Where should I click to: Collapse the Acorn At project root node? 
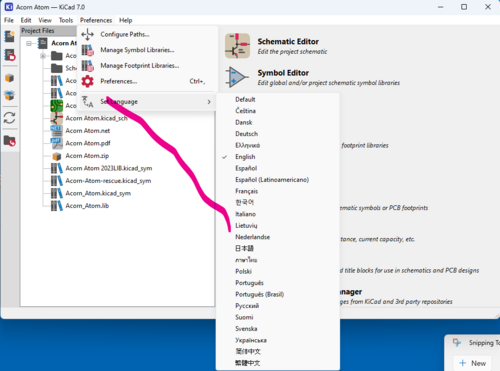pyautogui.click(x=29, y=43)
